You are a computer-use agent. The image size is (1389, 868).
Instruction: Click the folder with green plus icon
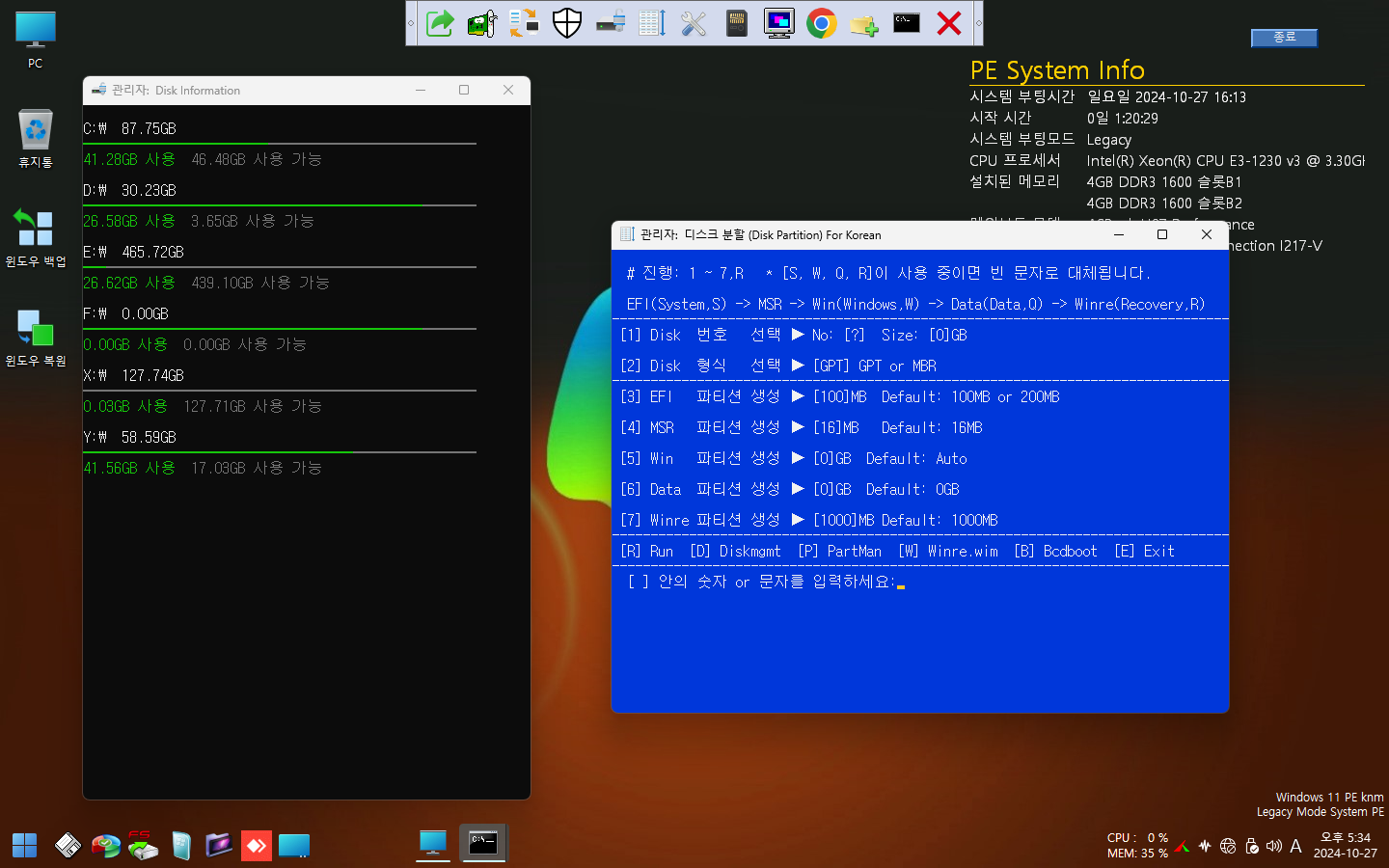point(864,23)
